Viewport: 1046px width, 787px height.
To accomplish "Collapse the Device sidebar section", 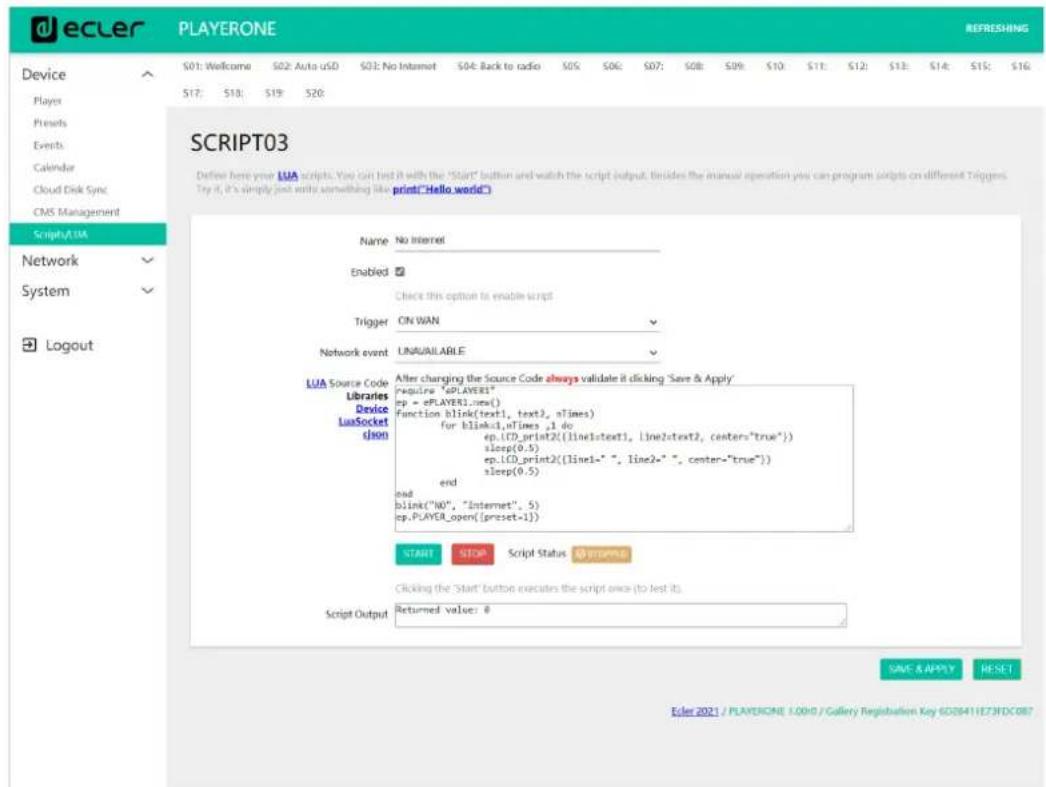I will tap(147, 74).
